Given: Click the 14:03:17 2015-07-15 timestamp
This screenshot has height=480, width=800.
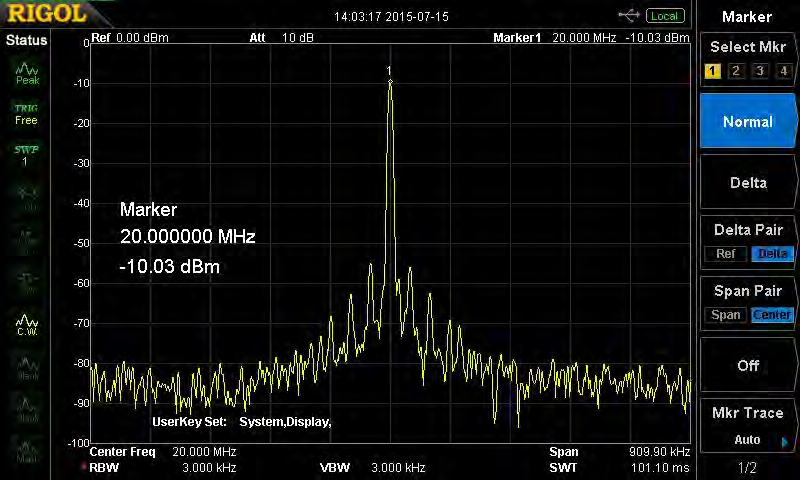Looking at the screenshot, I should pos(391,17).
